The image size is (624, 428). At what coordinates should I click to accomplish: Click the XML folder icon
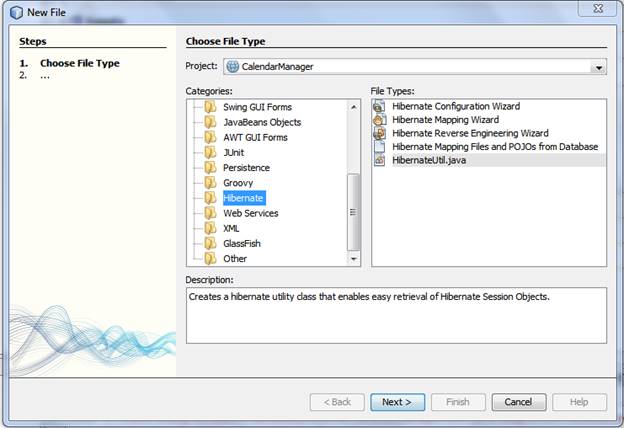(211, 228)
